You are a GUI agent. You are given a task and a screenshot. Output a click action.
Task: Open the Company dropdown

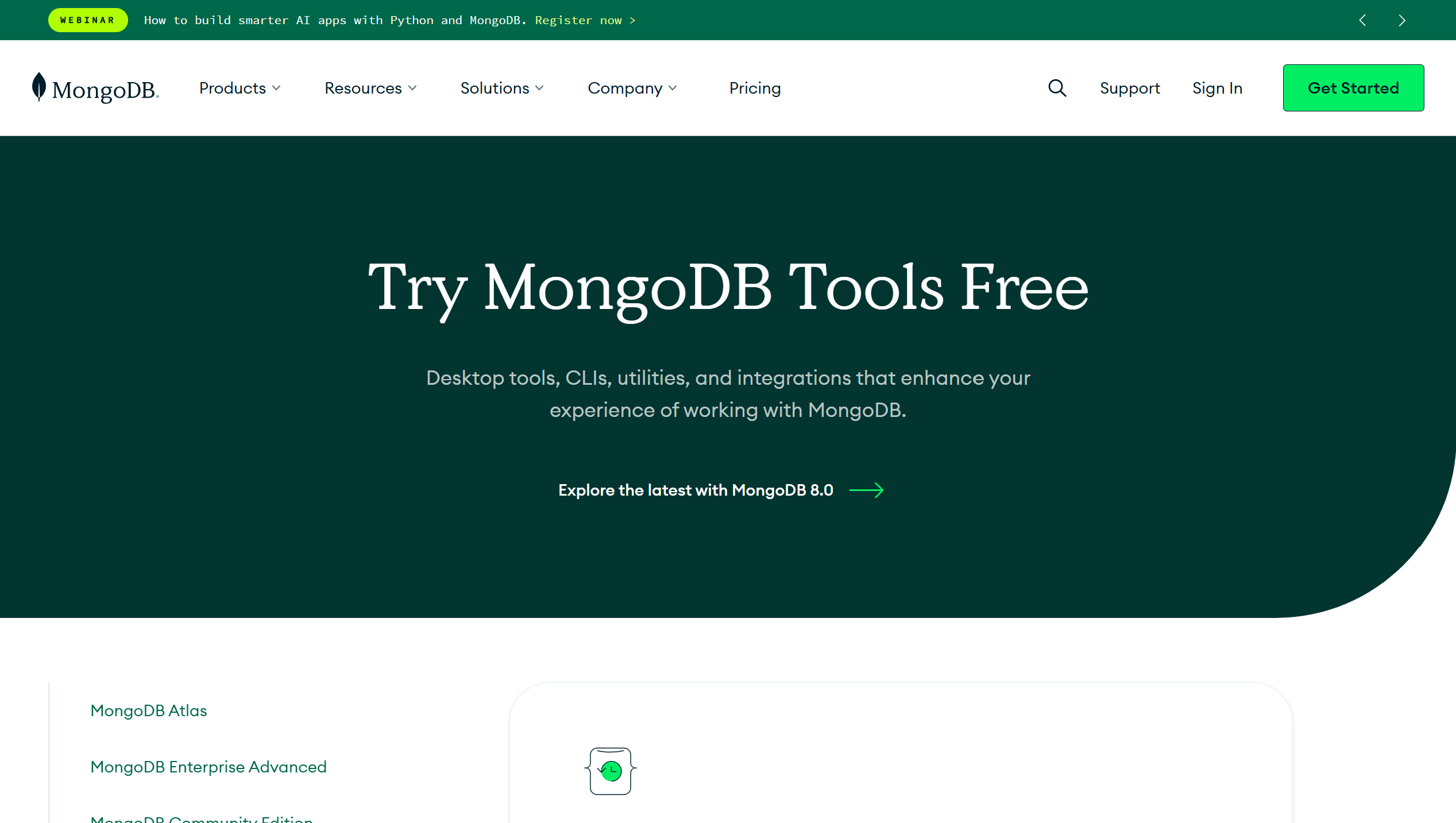(x=632, y=88)
